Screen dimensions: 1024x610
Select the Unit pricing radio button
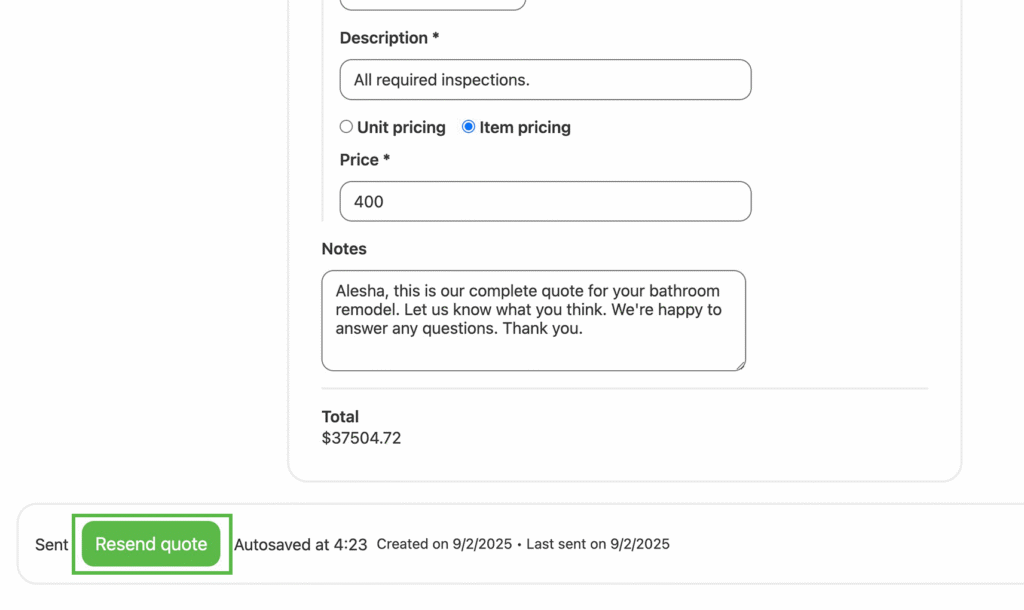click(x=346, y=127)
